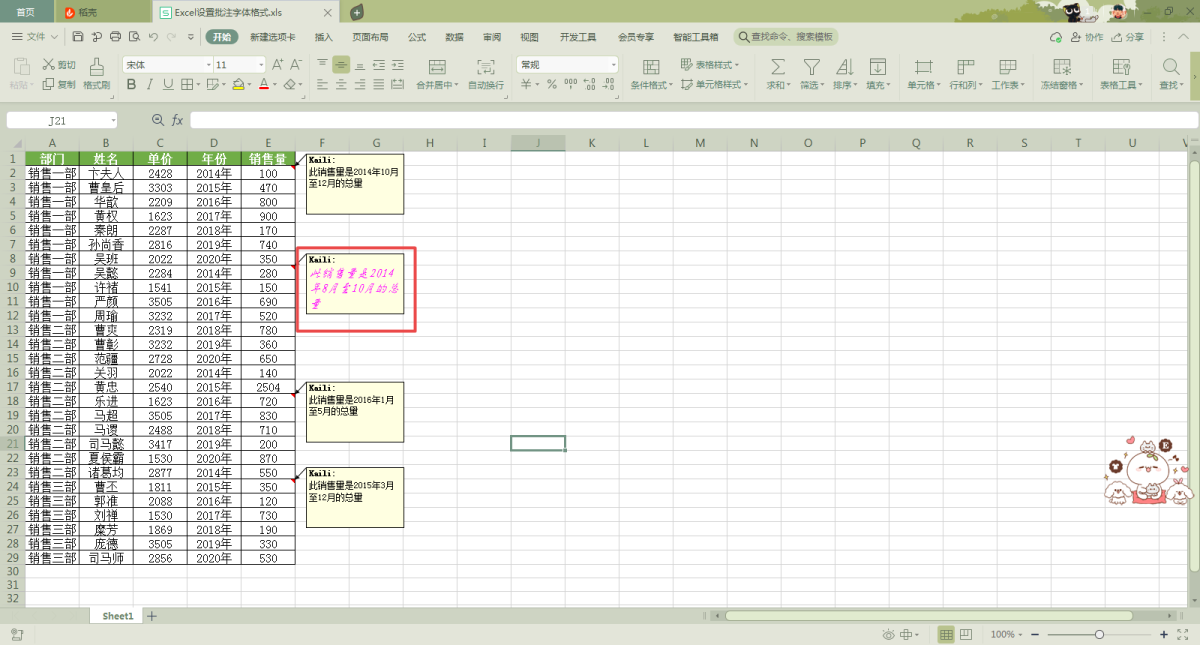The width and height of the screenshot is (1200, 645).
Task: Click the Undo arrow
Action: (x=153, y=37)
